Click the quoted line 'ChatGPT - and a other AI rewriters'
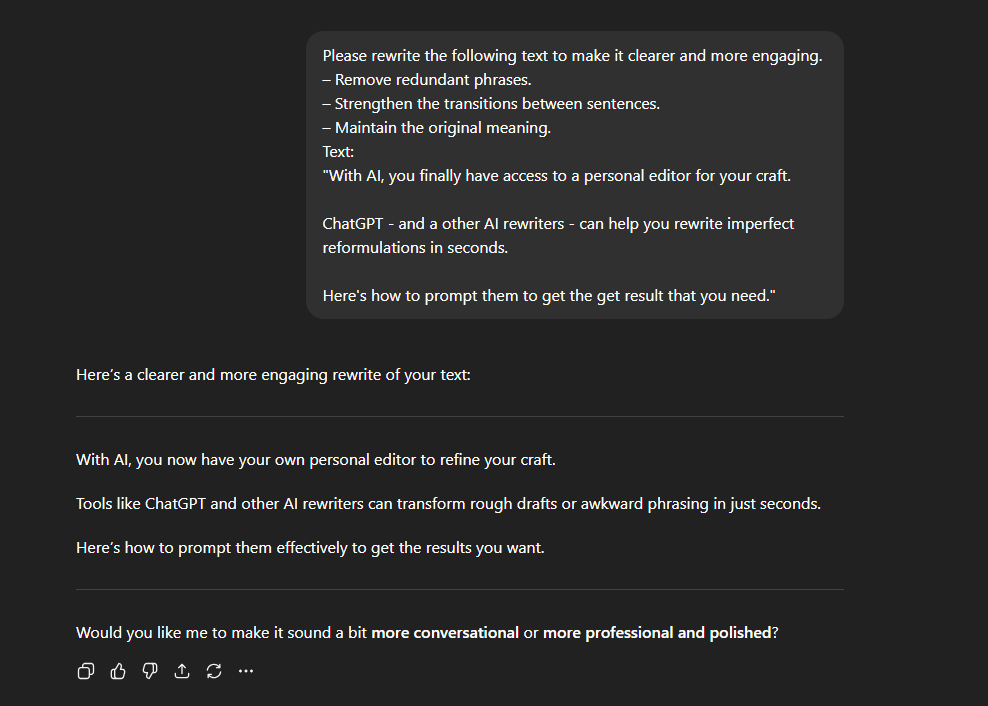 pos(558,224)
